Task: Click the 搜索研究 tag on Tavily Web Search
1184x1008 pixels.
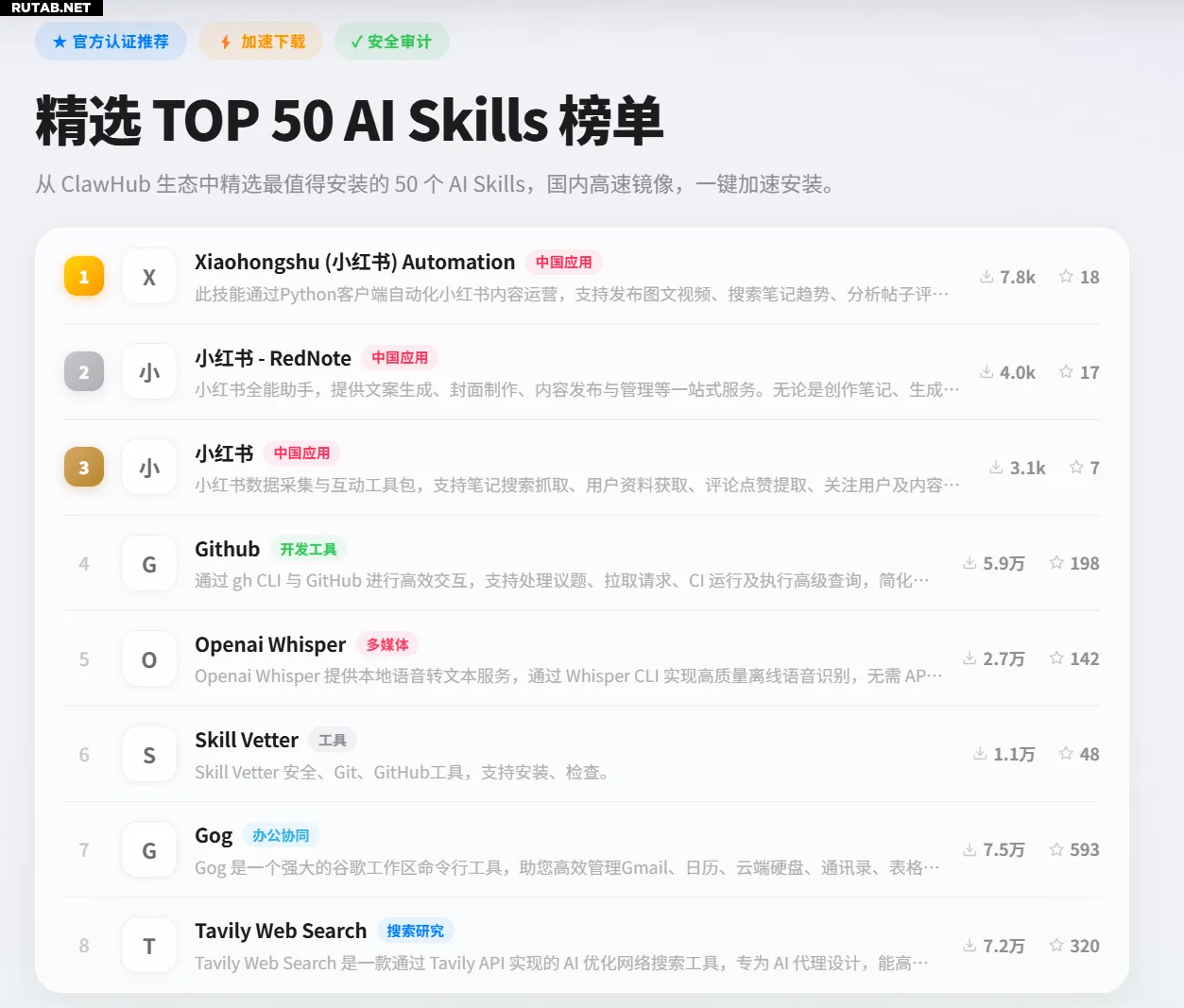Action: (x=415, y=931)
